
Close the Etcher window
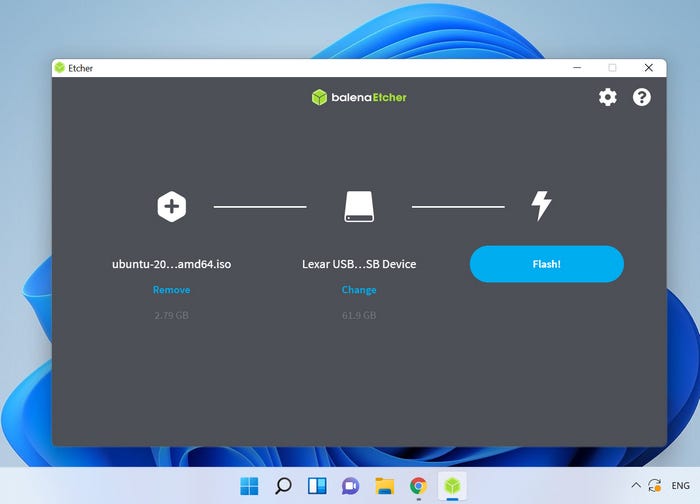(x=649, y=68)
